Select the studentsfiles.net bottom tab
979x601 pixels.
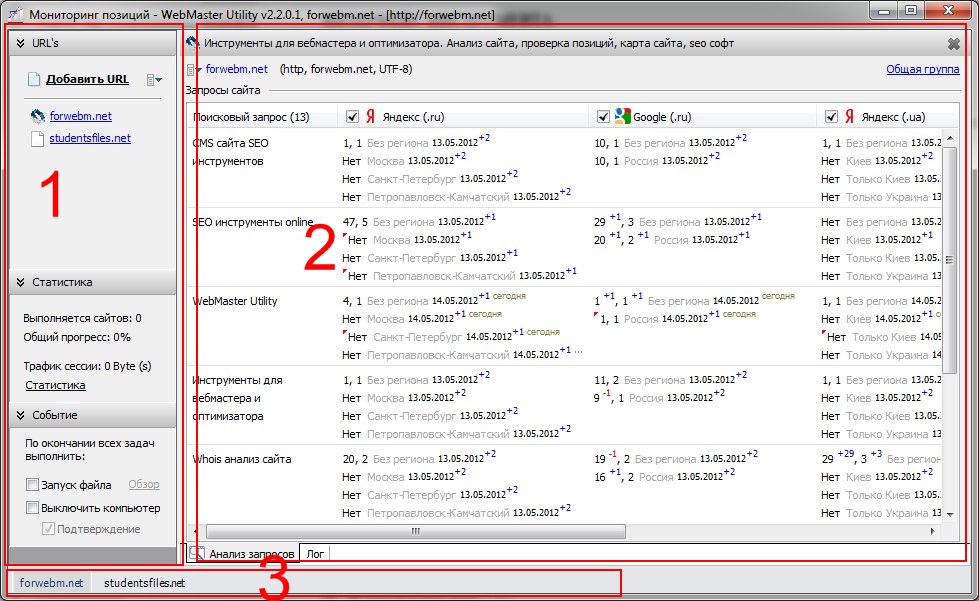144,582
